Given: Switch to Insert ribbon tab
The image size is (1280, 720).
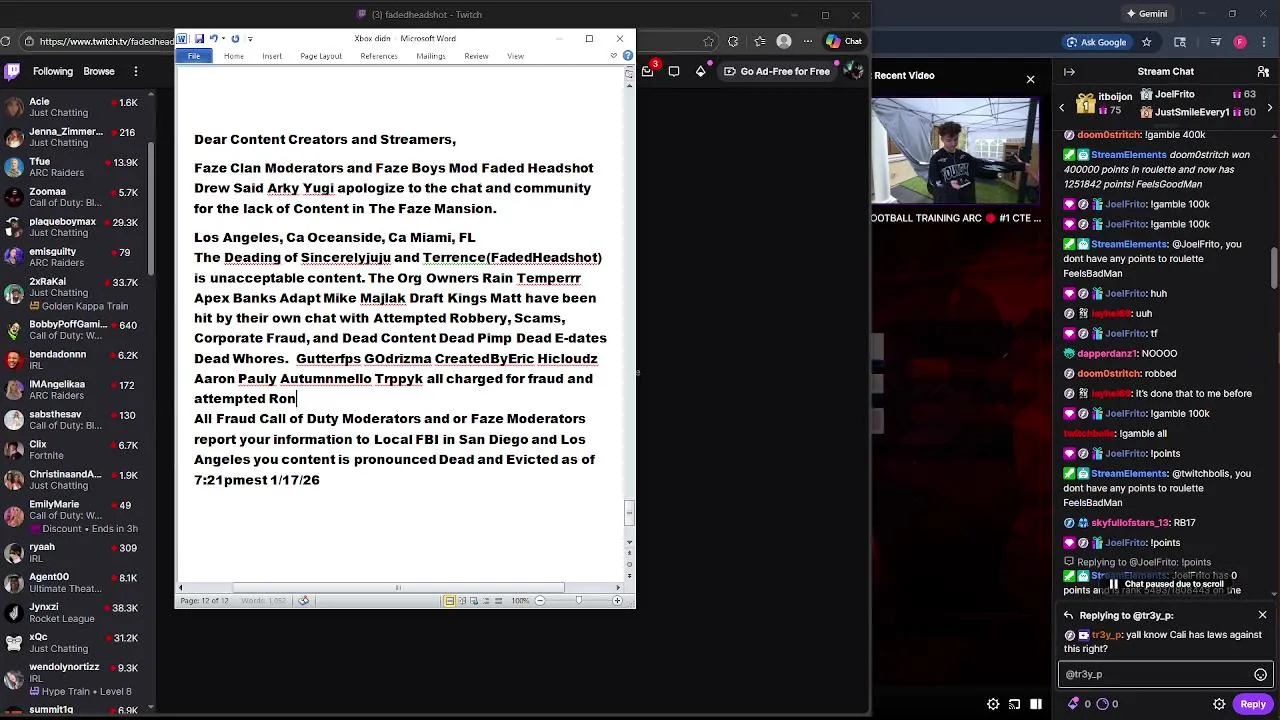Looking at the screenshot, I should pos(272,56).
